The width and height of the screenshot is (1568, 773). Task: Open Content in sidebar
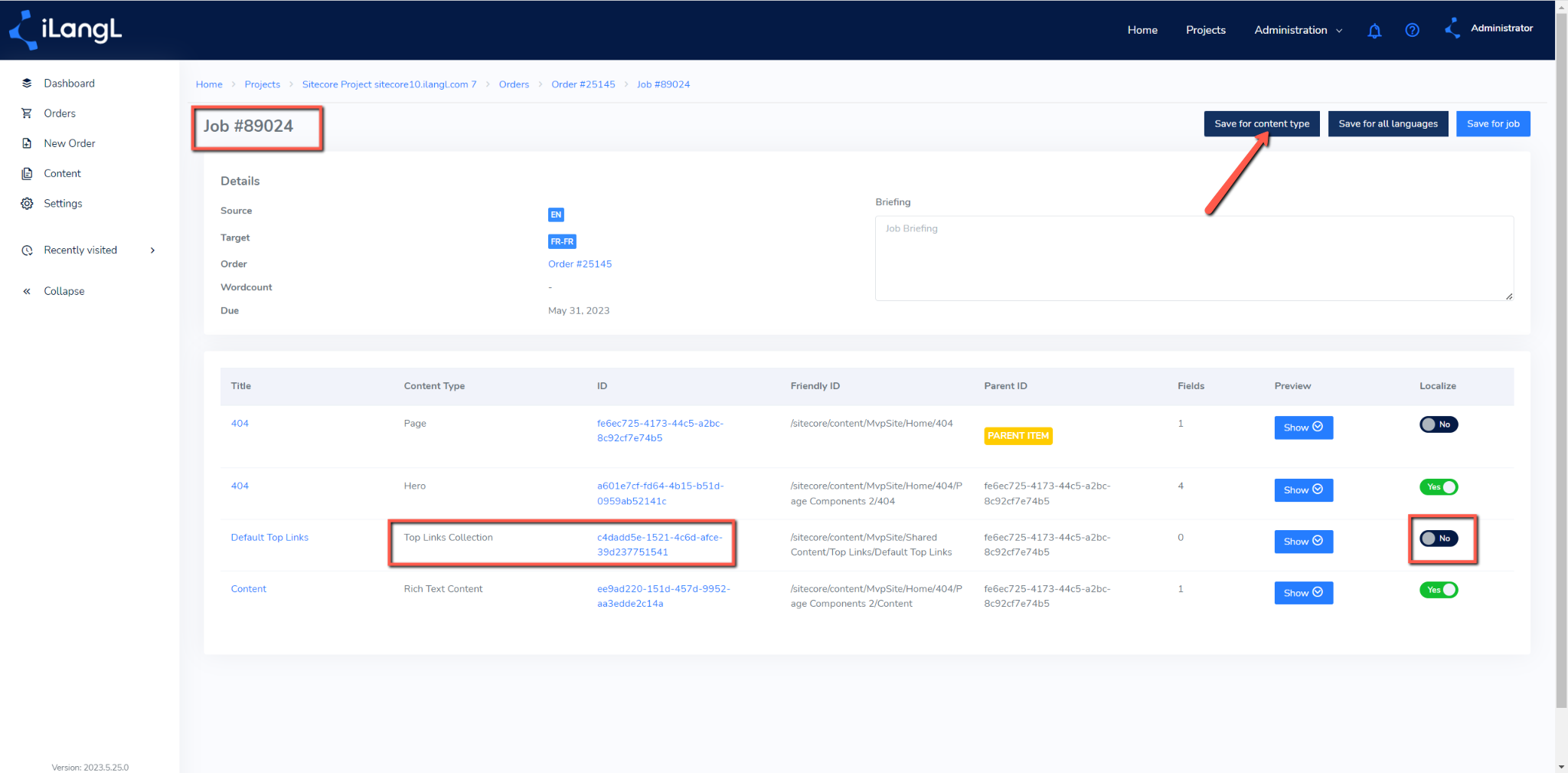point(62,173)
